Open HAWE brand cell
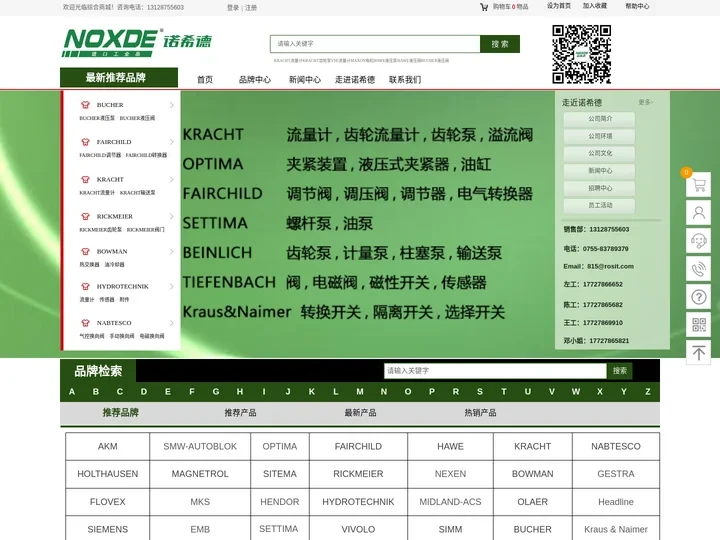720x540 pixels. point(450,446)
